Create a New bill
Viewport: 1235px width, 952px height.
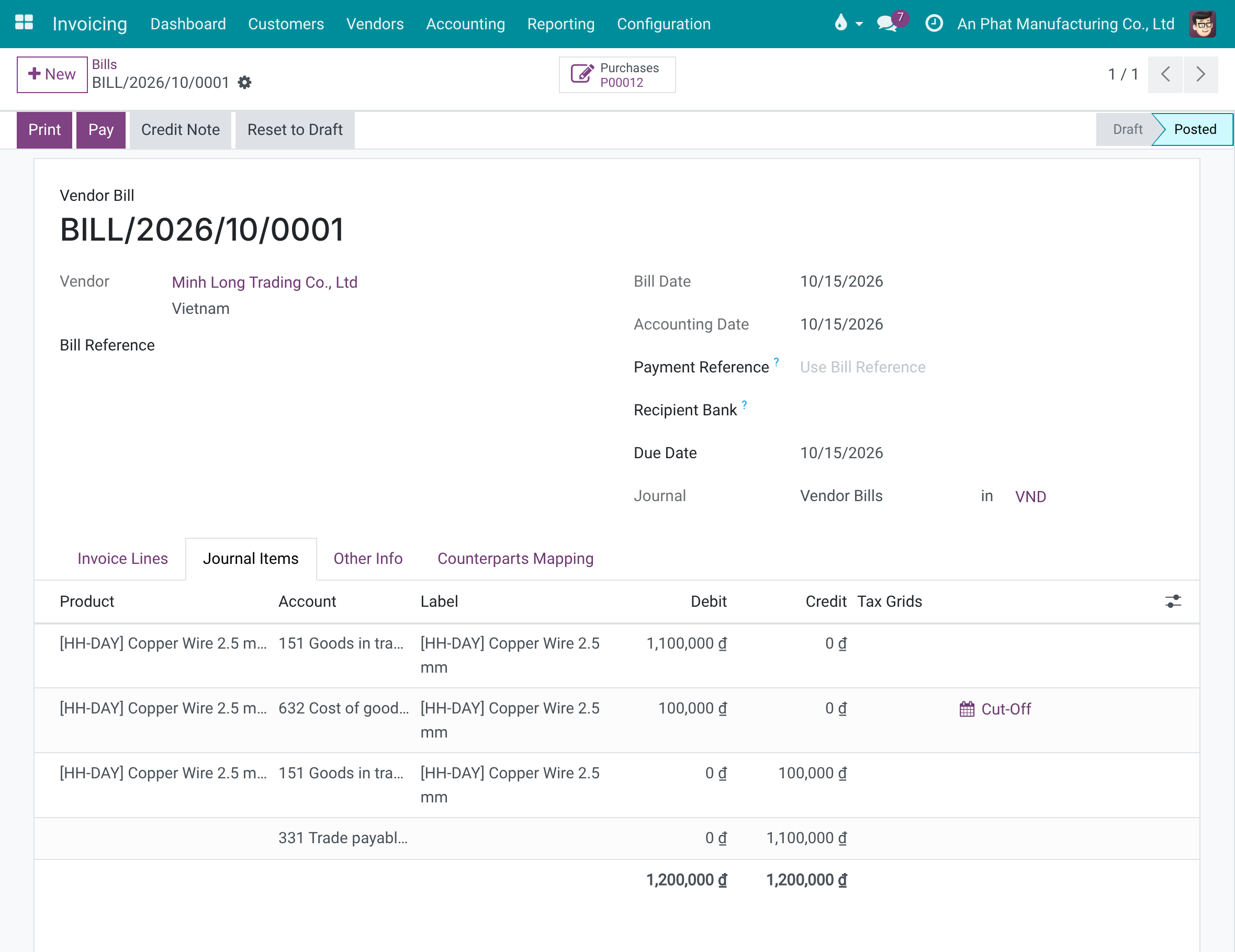tap(52, 74)
